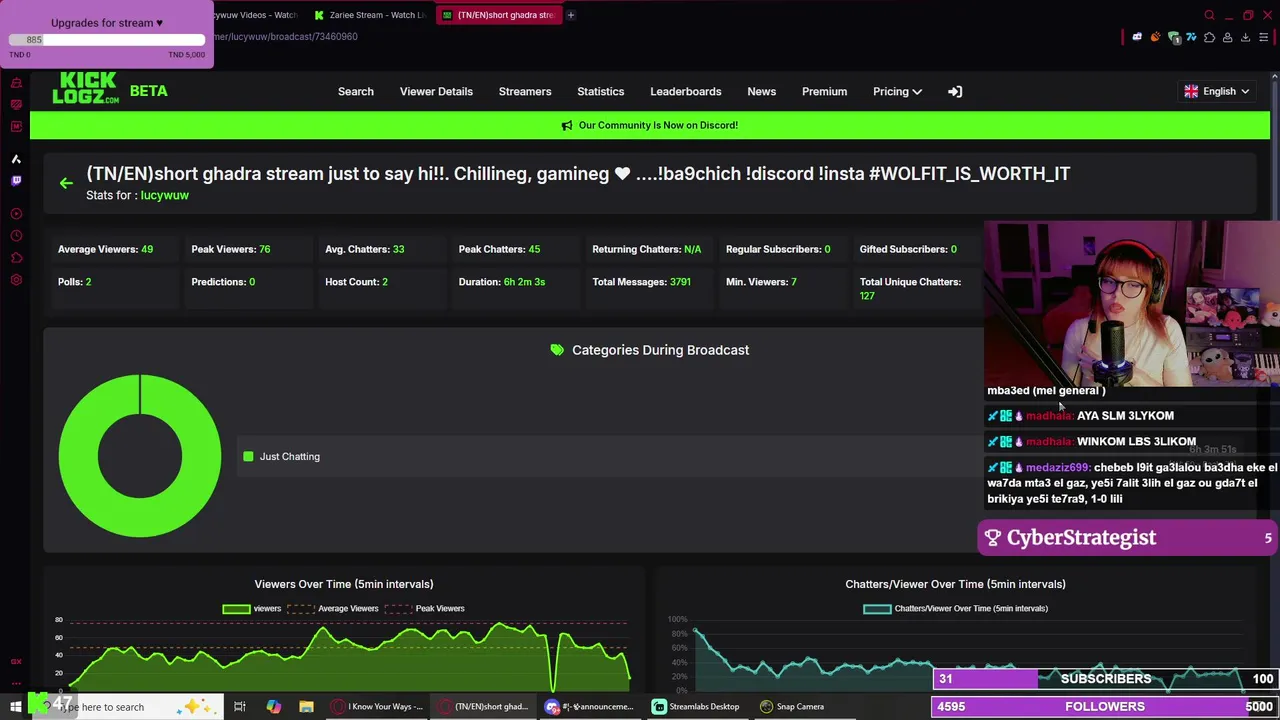Click the Average Viewers: 49 stat

105,249
